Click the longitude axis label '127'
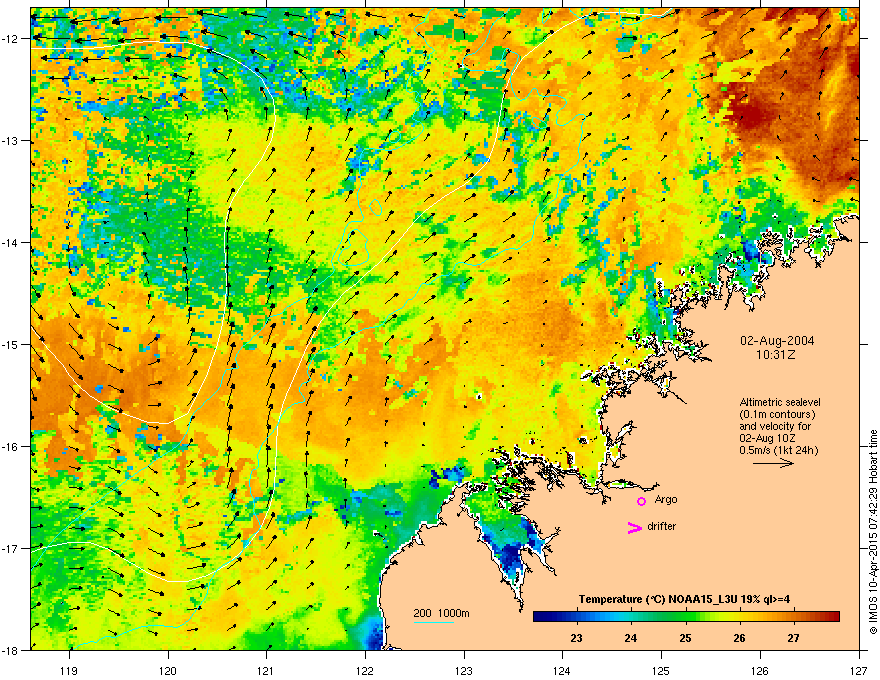Screen dimensions: 880x680 point(859,670)
